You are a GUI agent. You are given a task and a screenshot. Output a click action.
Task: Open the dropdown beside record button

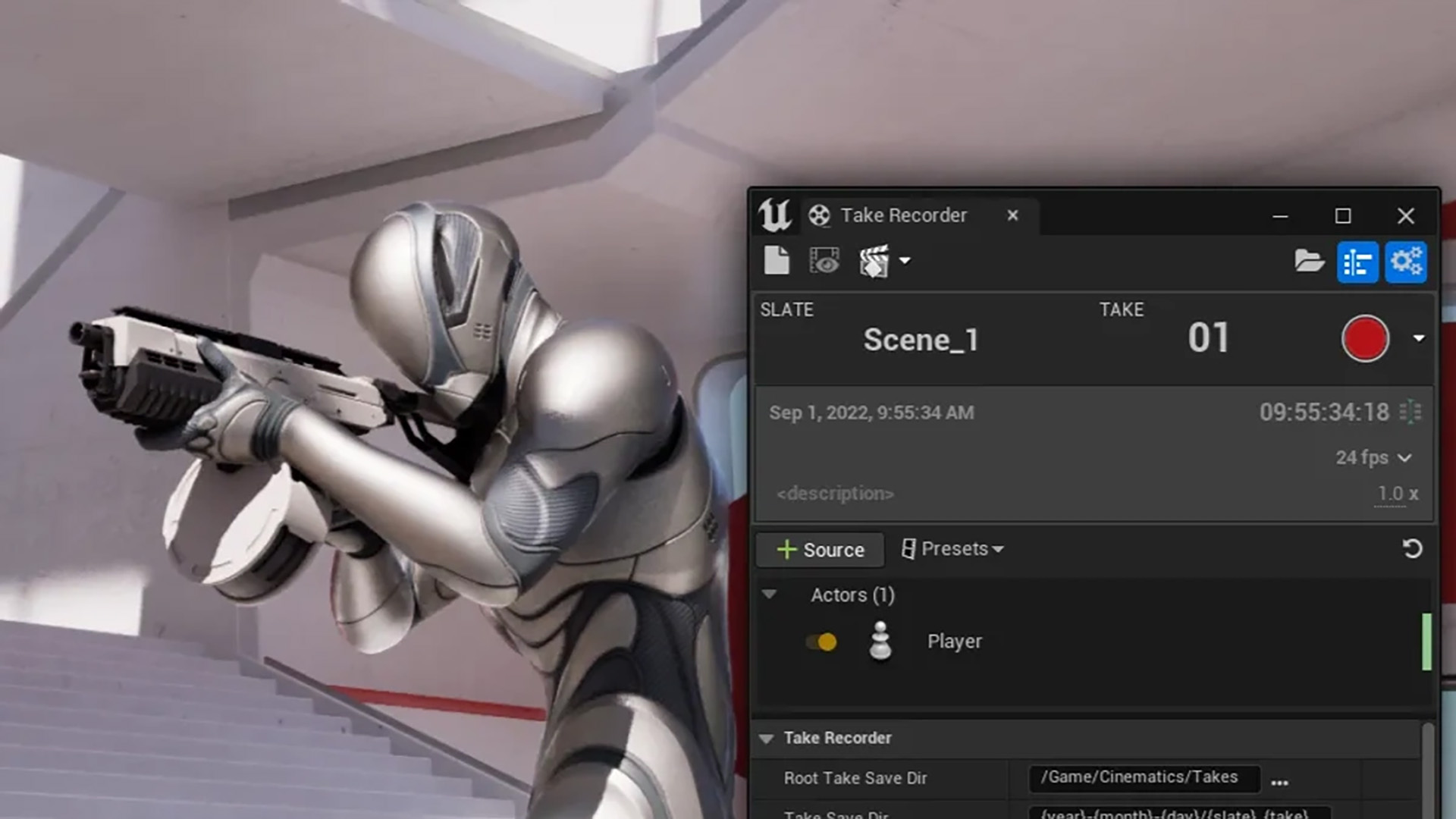(x=1419, y=339)
